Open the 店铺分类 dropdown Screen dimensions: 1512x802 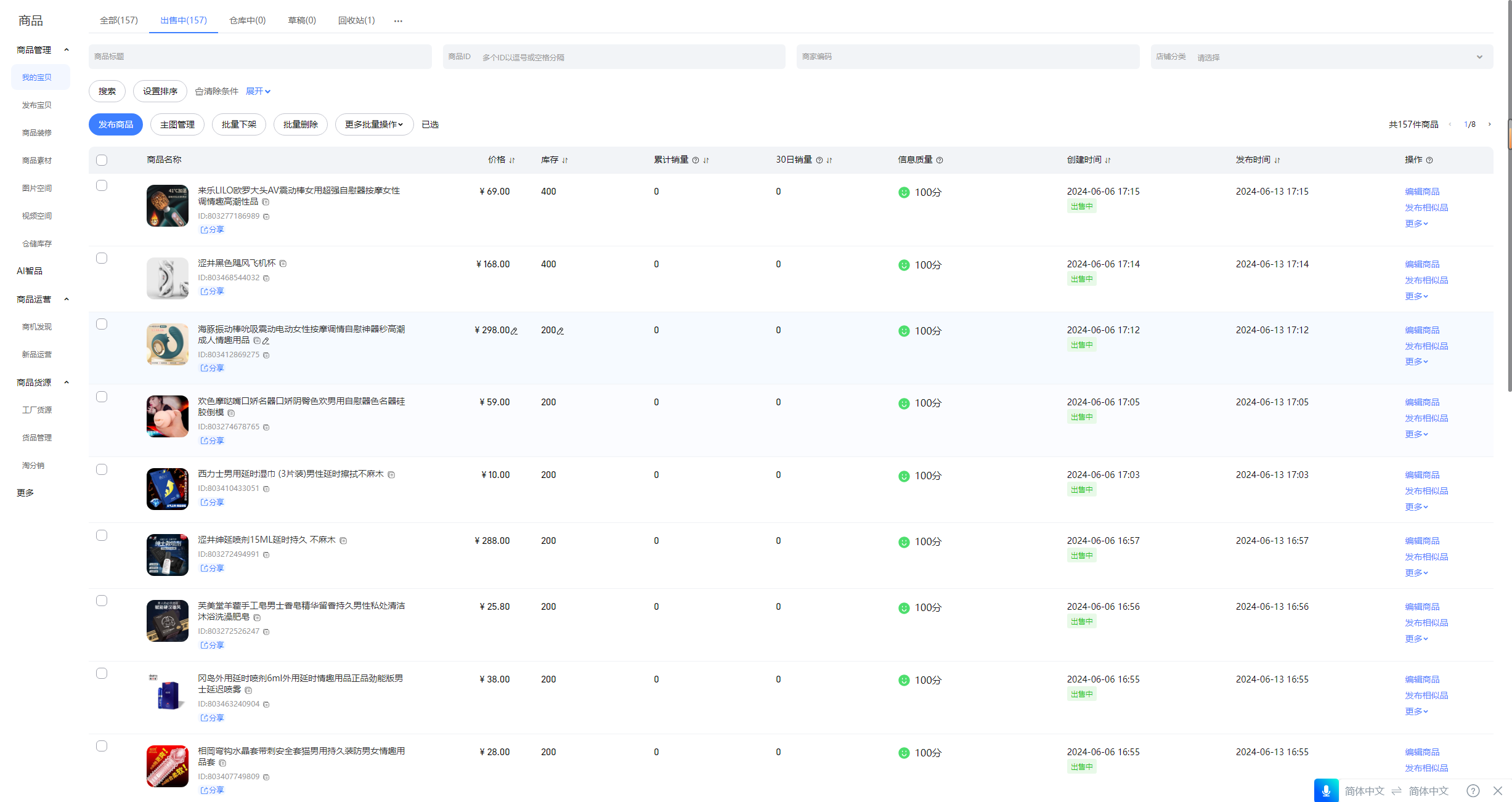[x=1322, y=57]
